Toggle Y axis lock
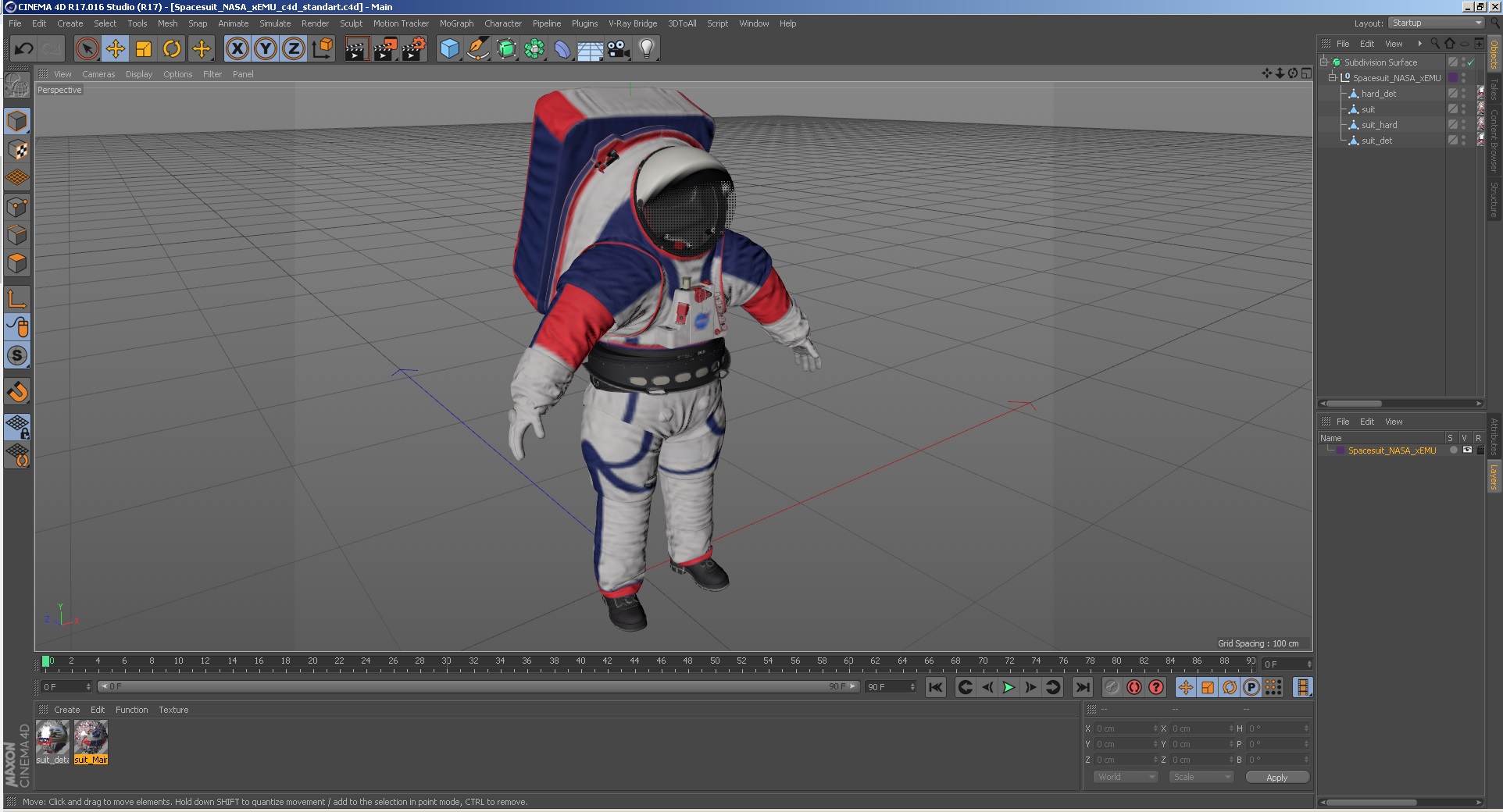This screenshot has width=1503, height=812. click(266, 49)
